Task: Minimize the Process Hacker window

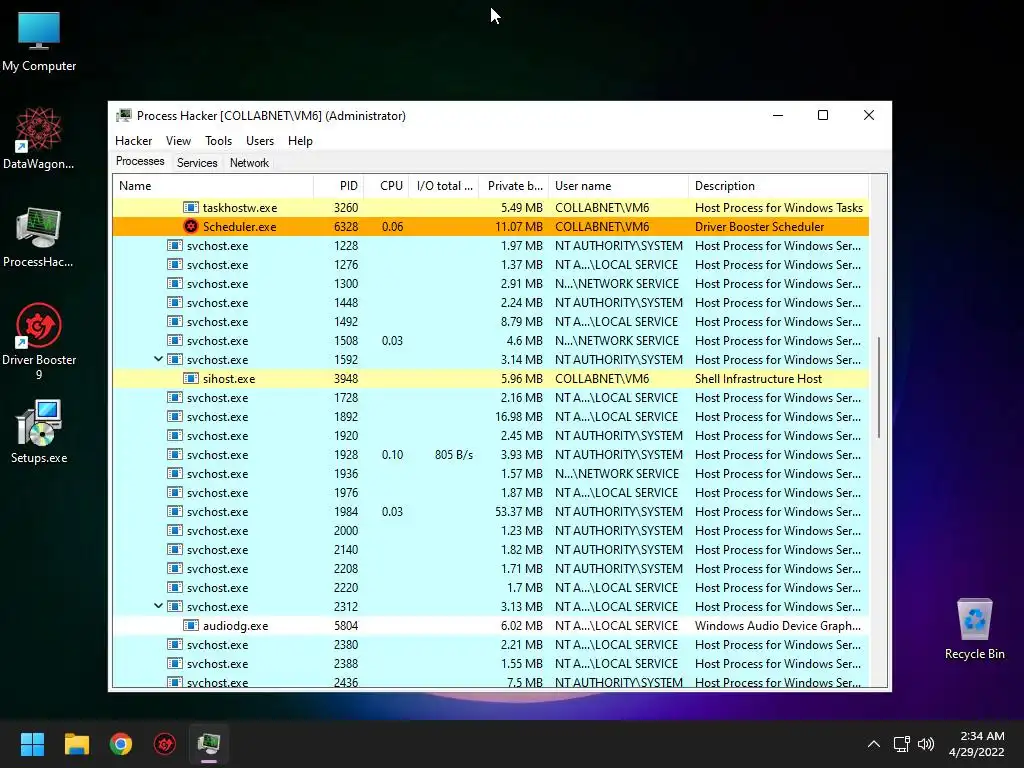Action: coord(778,116)
